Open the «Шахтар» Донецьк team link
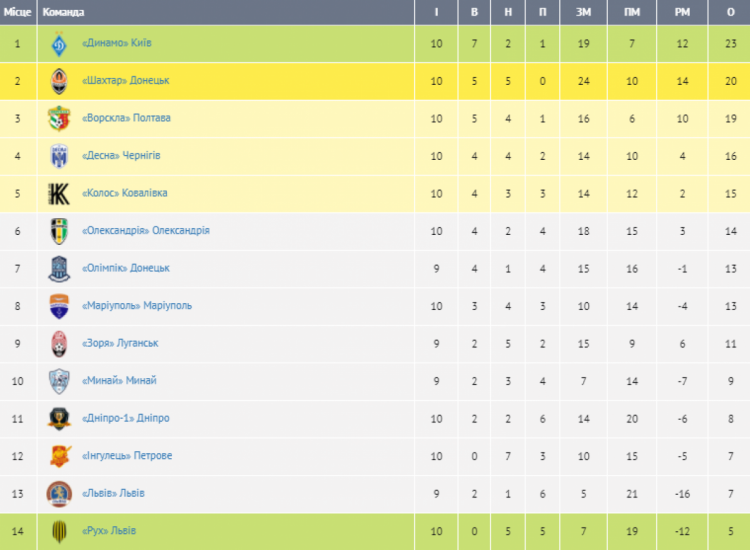 pos(126,80)
